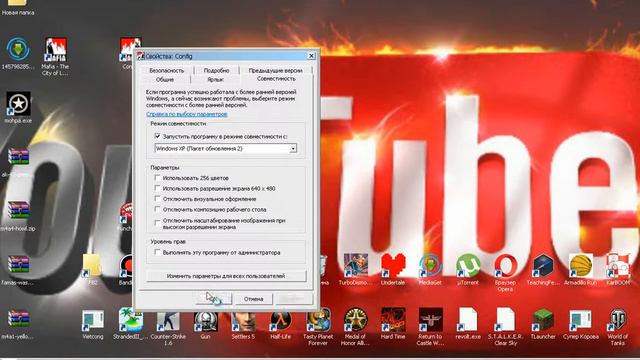The width and height of the screenshot is (640, 360).
Task: Switch to the Предыдущие версии tab
Action: (276, 71)
